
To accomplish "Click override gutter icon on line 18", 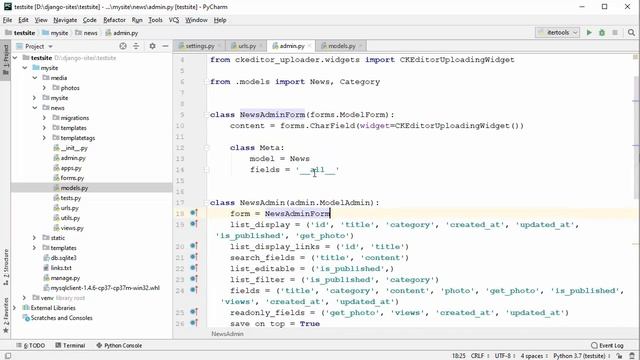I will pos(194,213).
